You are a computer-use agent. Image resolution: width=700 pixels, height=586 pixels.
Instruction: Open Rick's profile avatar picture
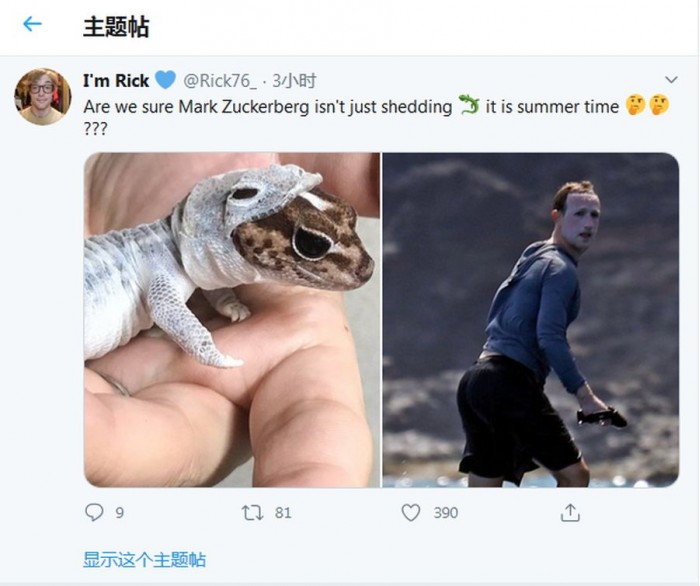point(41,96)
